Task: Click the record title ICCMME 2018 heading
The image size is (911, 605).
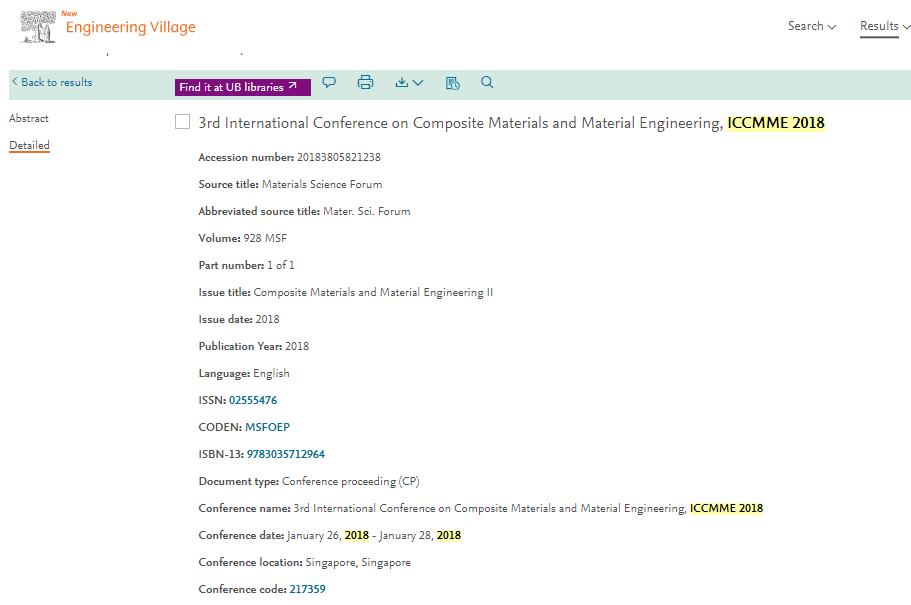Action: point(511,123)
